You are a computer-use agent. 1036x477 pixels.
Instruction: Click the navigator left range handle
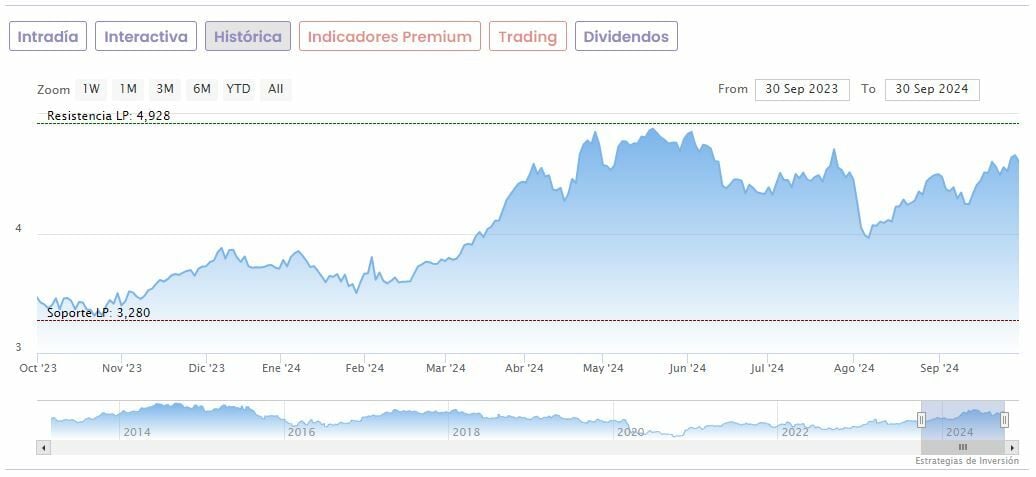tap(921, 420)
